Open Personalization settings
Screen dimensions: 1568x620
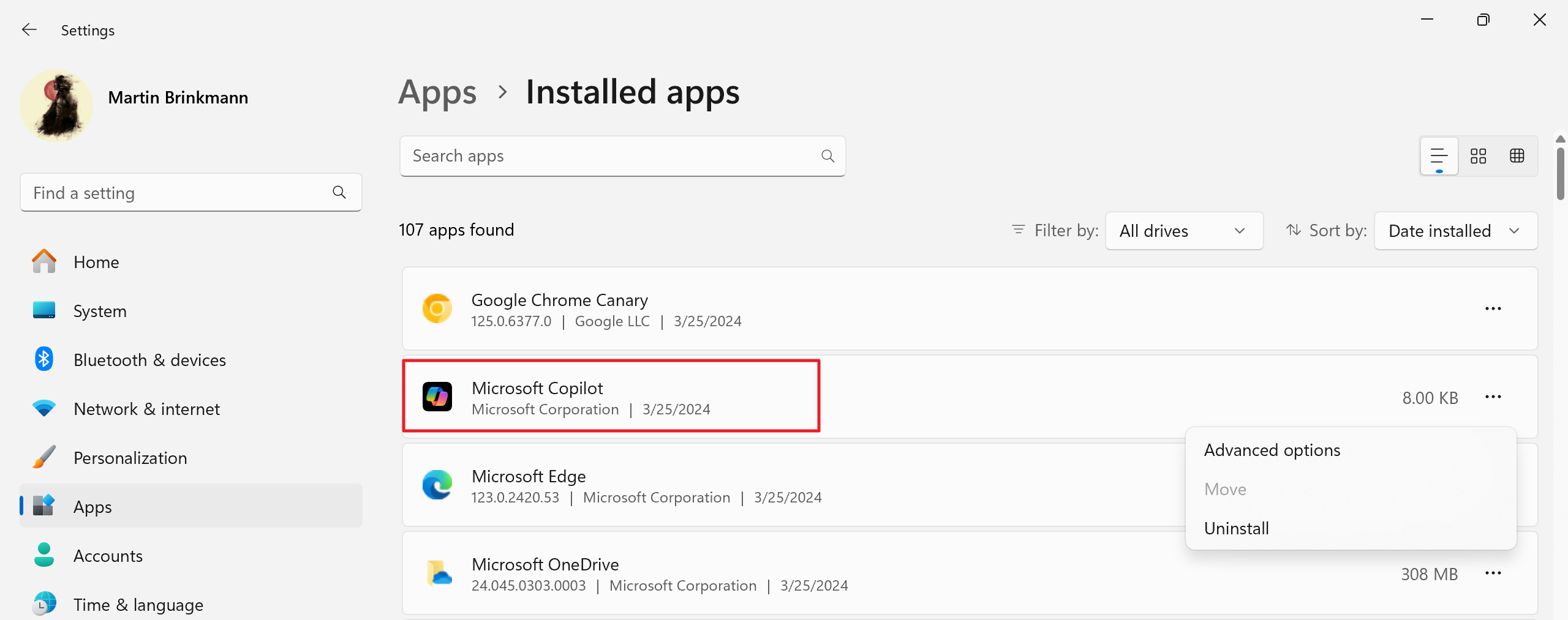point(191,458)
